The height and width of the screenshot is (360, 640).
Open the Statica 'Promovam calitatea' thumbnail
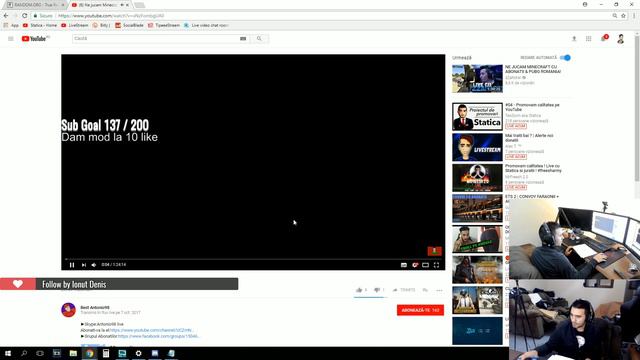[477, 117]
